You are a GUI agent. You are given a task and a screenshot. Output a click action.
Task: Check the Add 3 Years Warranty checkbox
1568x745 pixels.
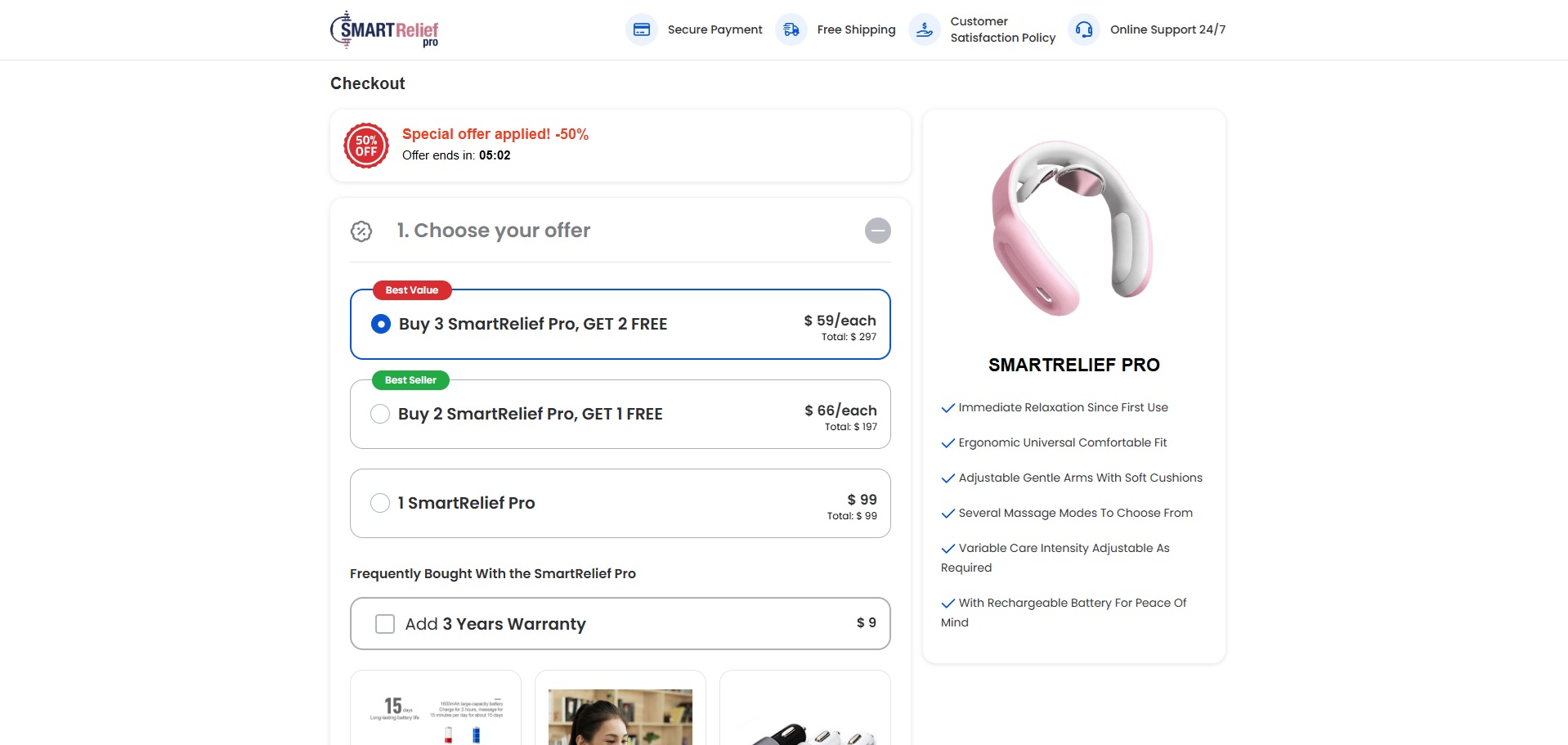[385, 624]
